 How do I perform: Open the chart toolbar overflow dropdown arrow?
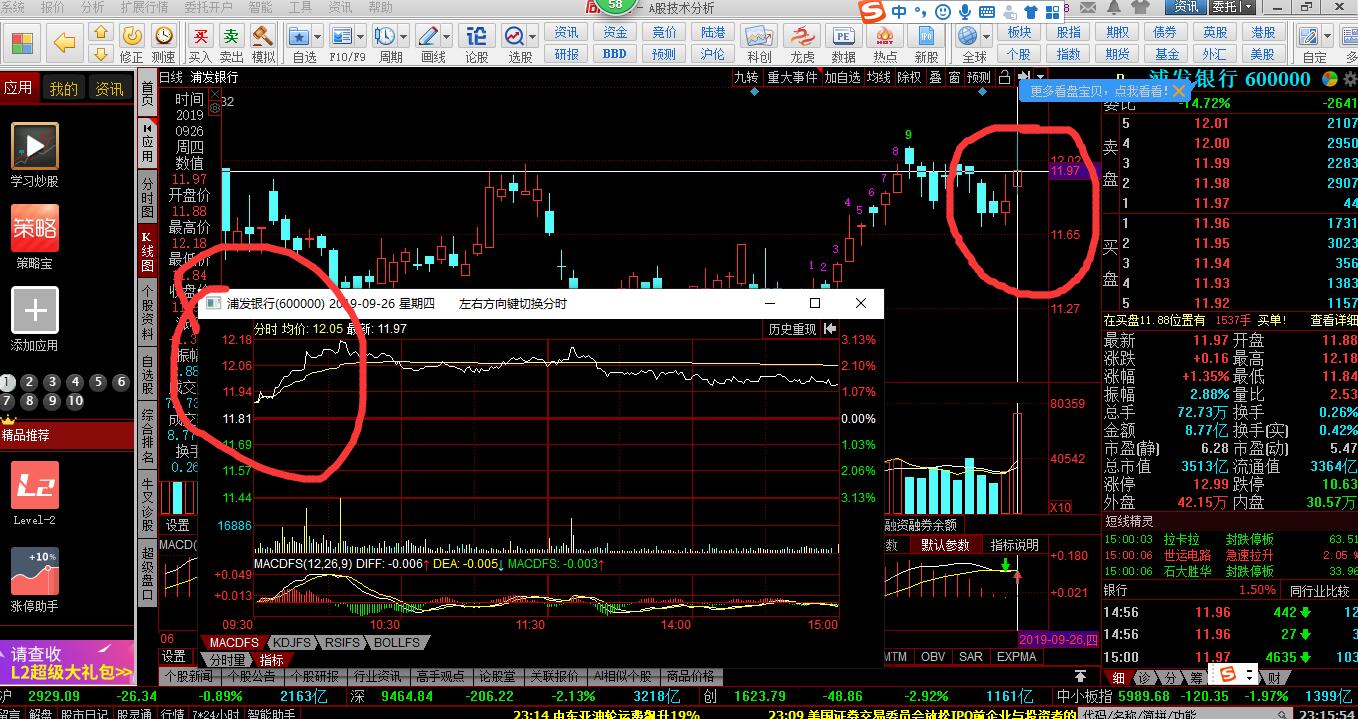tap(1041, 77)
